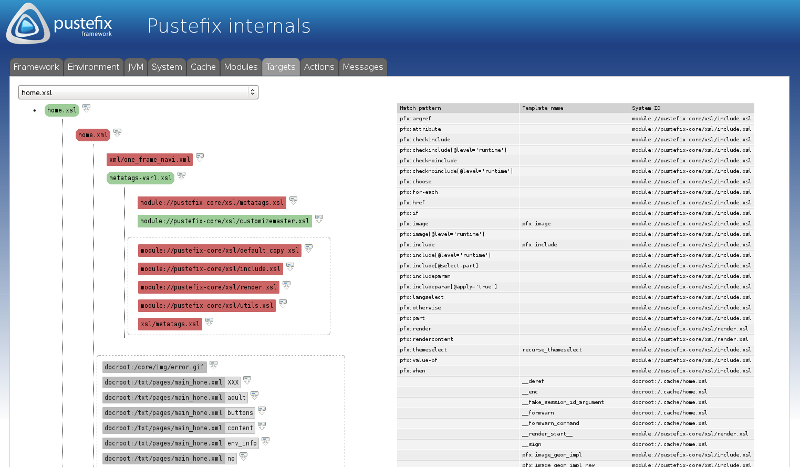Image resolution: width=800 pixels, height=467 pixels.
Task: Click the icon beside module include.xsl node
Action: [290, 266]
